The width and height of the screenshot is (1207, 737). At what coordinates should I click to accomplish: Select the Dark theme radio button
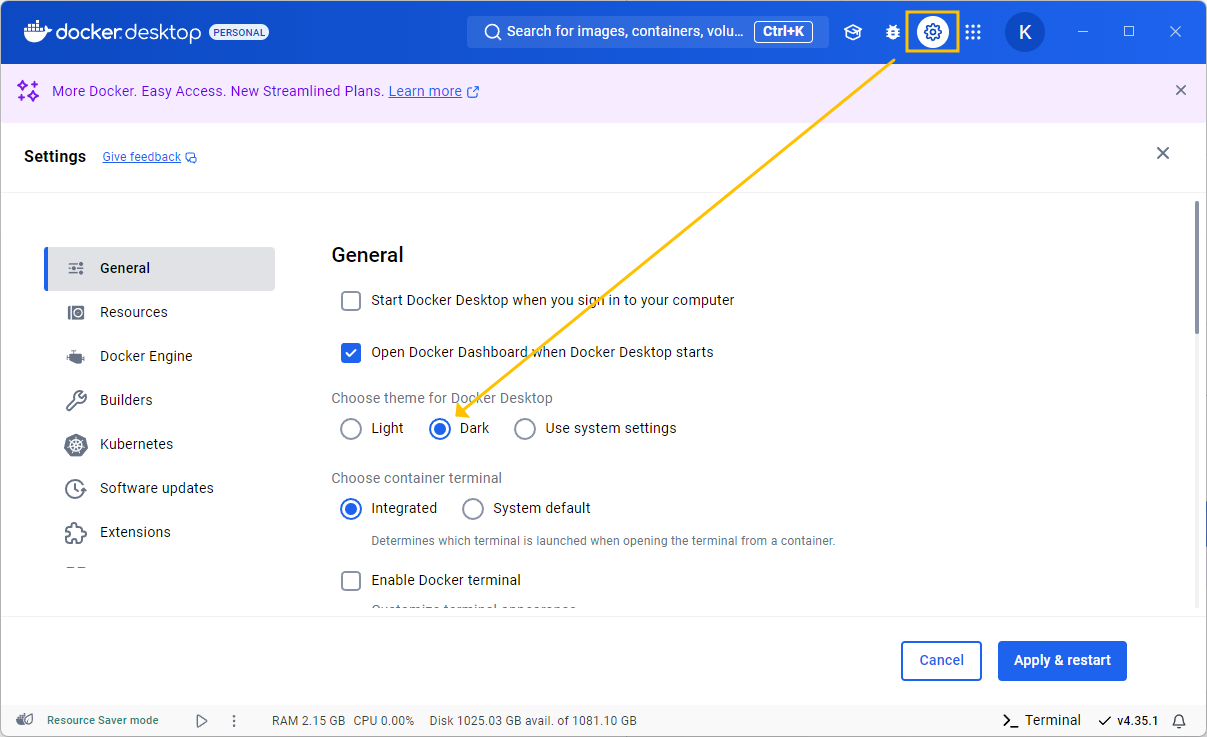coord(440,429)
